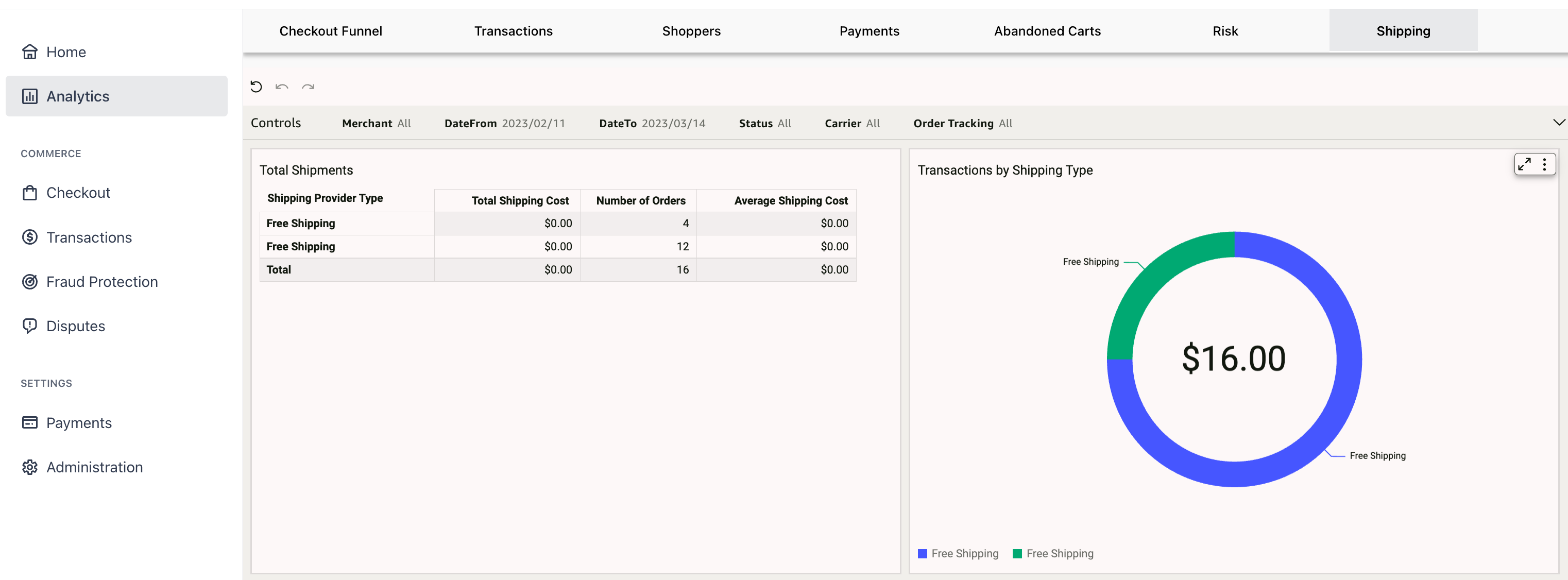The image size is (1568, 580).
Task: Open the Status filter dropdown
Action: coord(765,124)
